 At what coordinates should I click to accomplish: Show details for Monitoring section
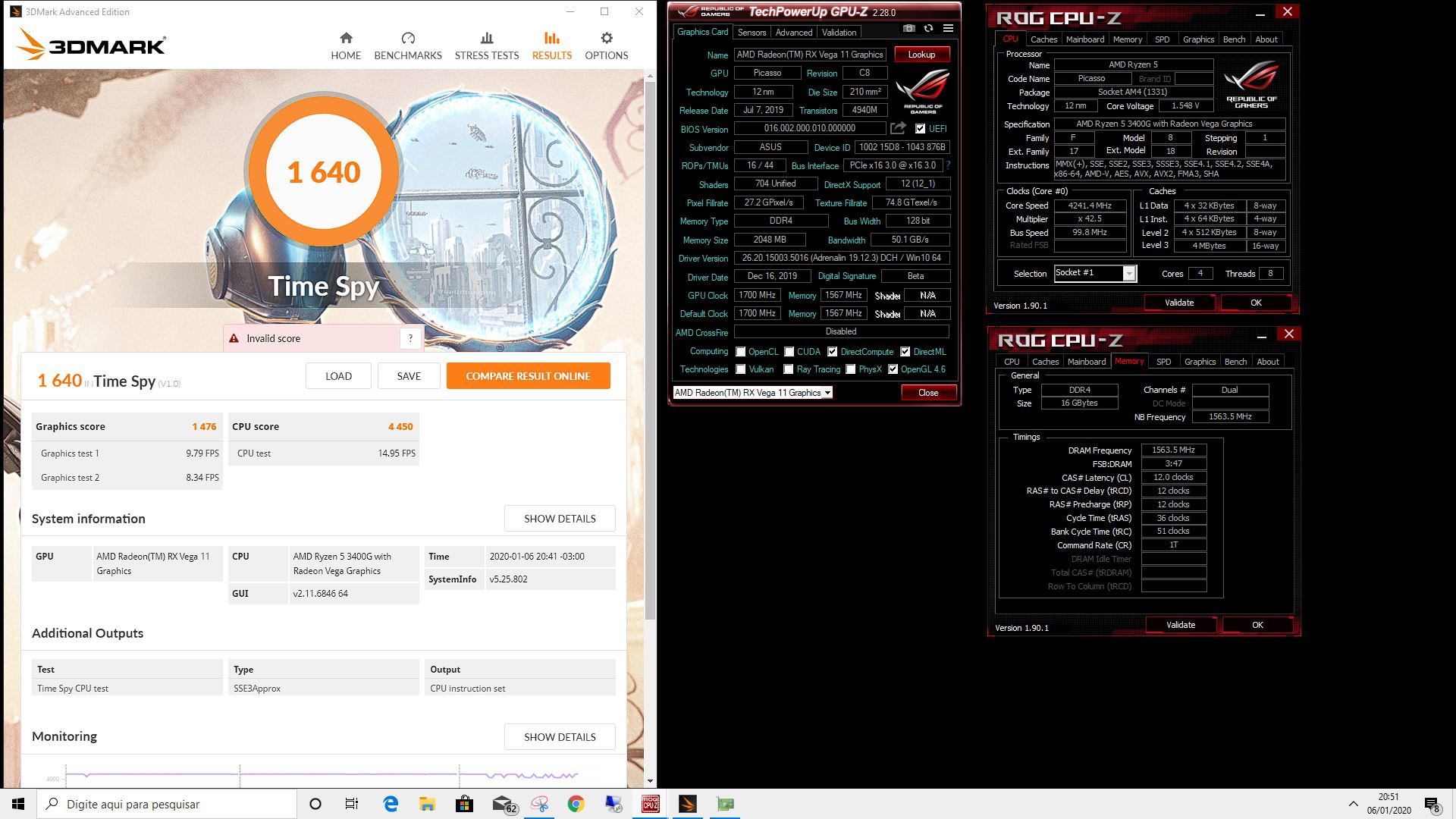pyautogui.click(x=560, y=737)
